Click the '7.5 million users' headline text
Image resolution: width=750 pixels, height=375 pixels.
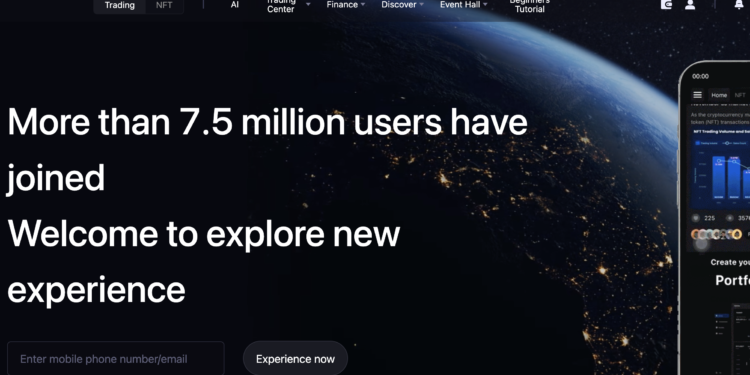310,122
